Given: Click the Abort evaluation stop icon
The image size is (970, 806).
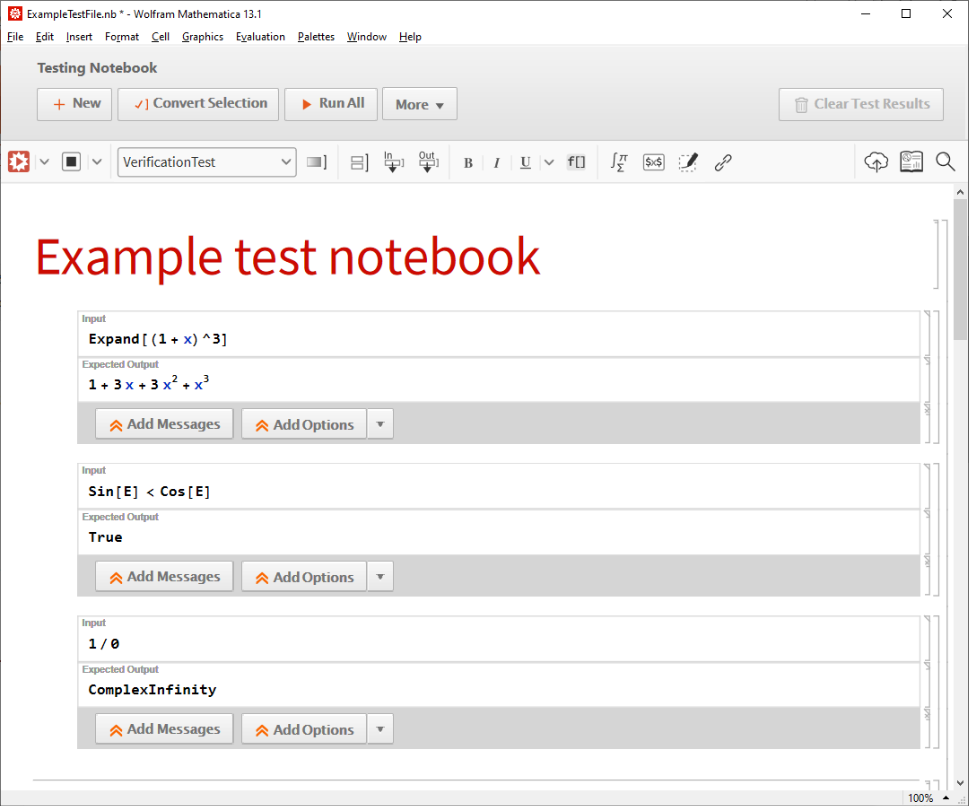Looking at the screenshot, I should pyautogui.click(x=71, y=162).
